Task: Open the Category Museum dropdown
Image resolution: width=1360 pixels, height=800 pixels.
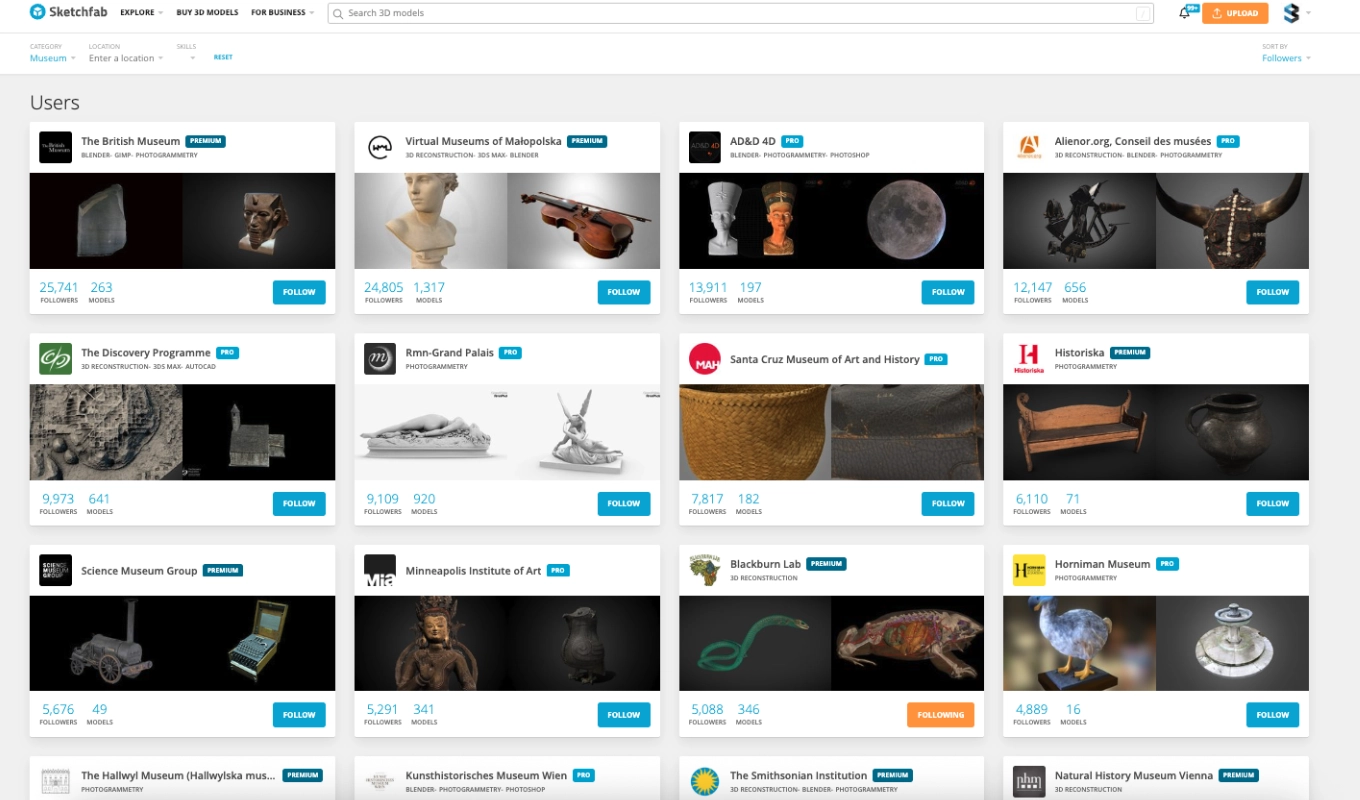Action: pos(53,58)
